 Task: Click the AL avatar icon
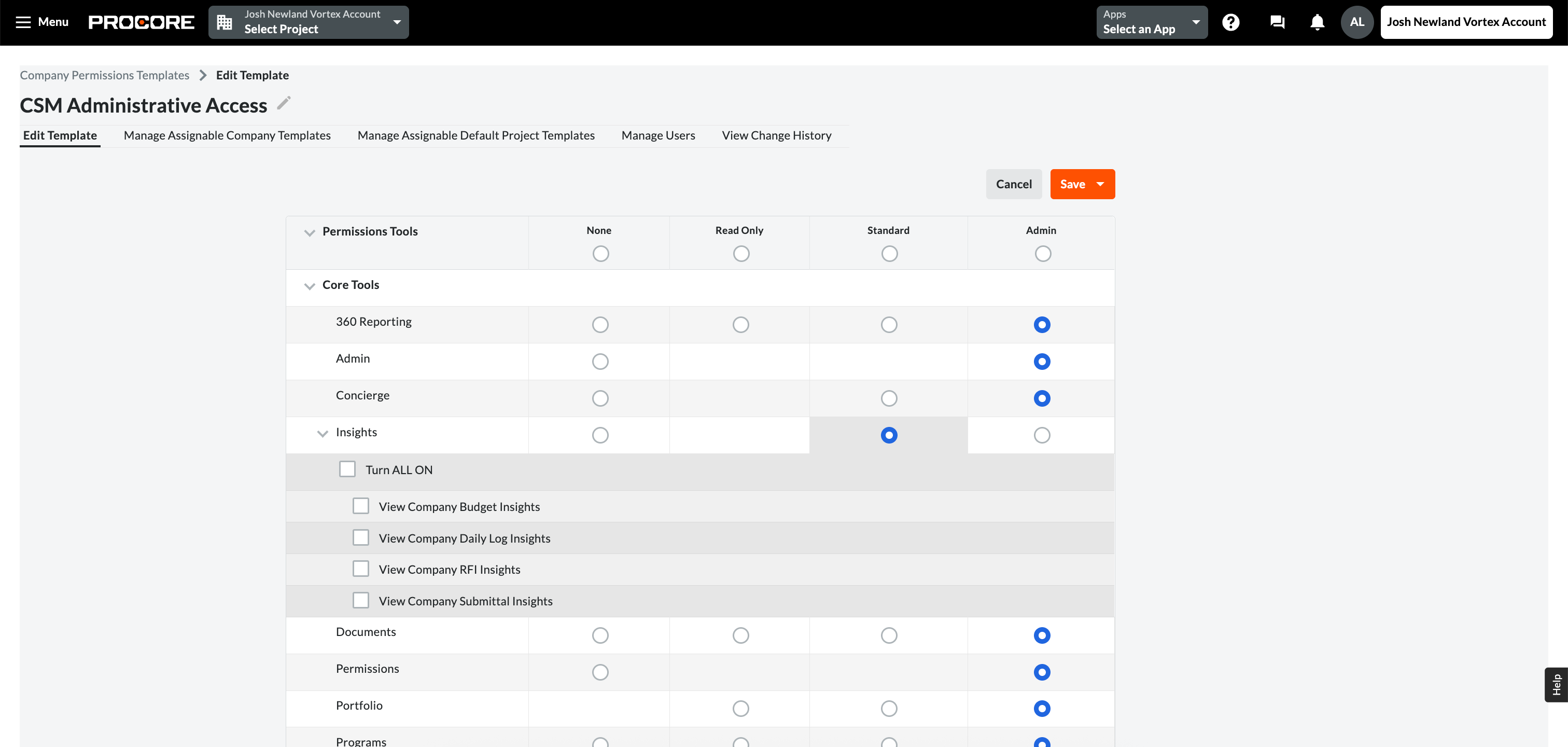[x=1357, y=21]
